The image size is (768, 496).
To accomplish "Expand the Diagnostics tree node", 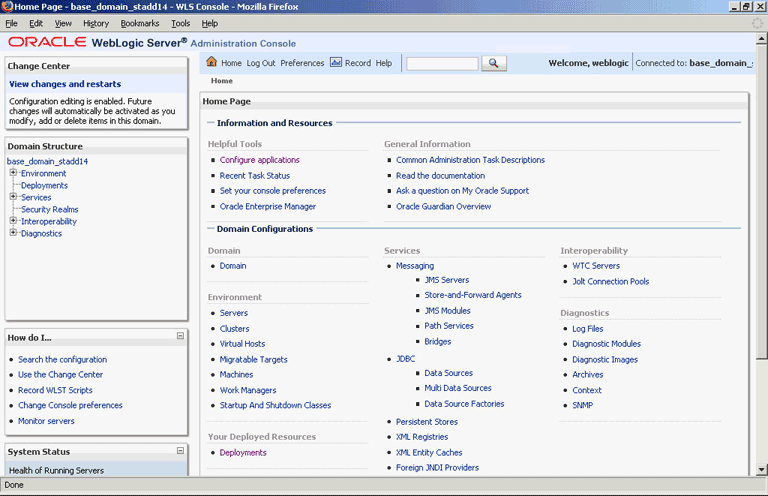I will [13, 232].
